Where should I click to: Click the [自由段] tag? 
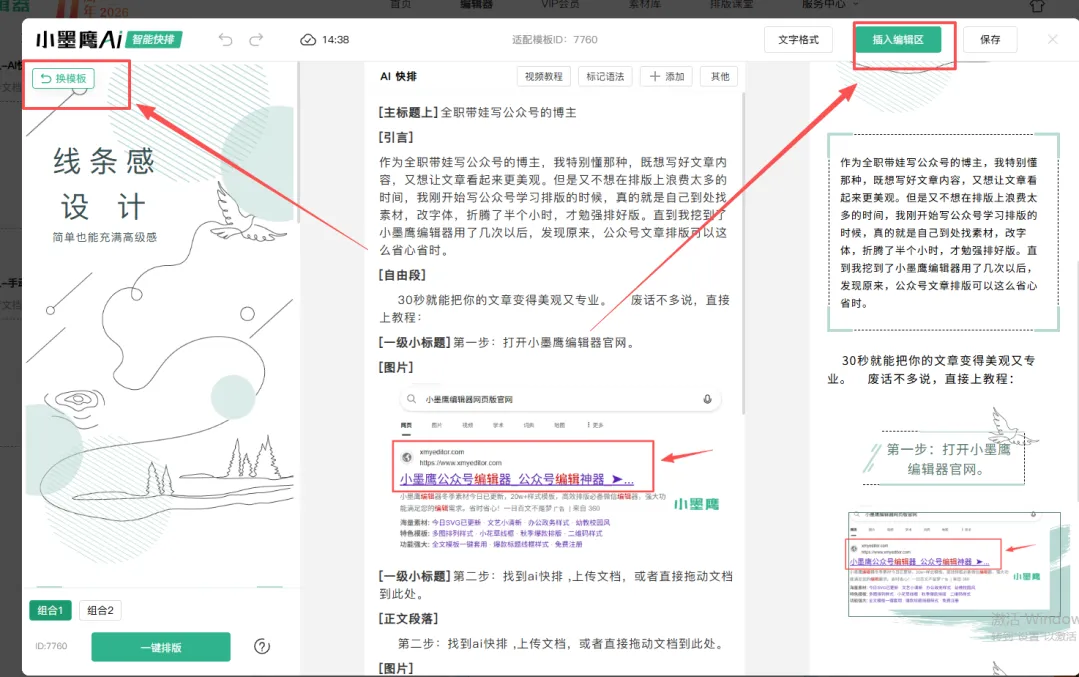402,275
